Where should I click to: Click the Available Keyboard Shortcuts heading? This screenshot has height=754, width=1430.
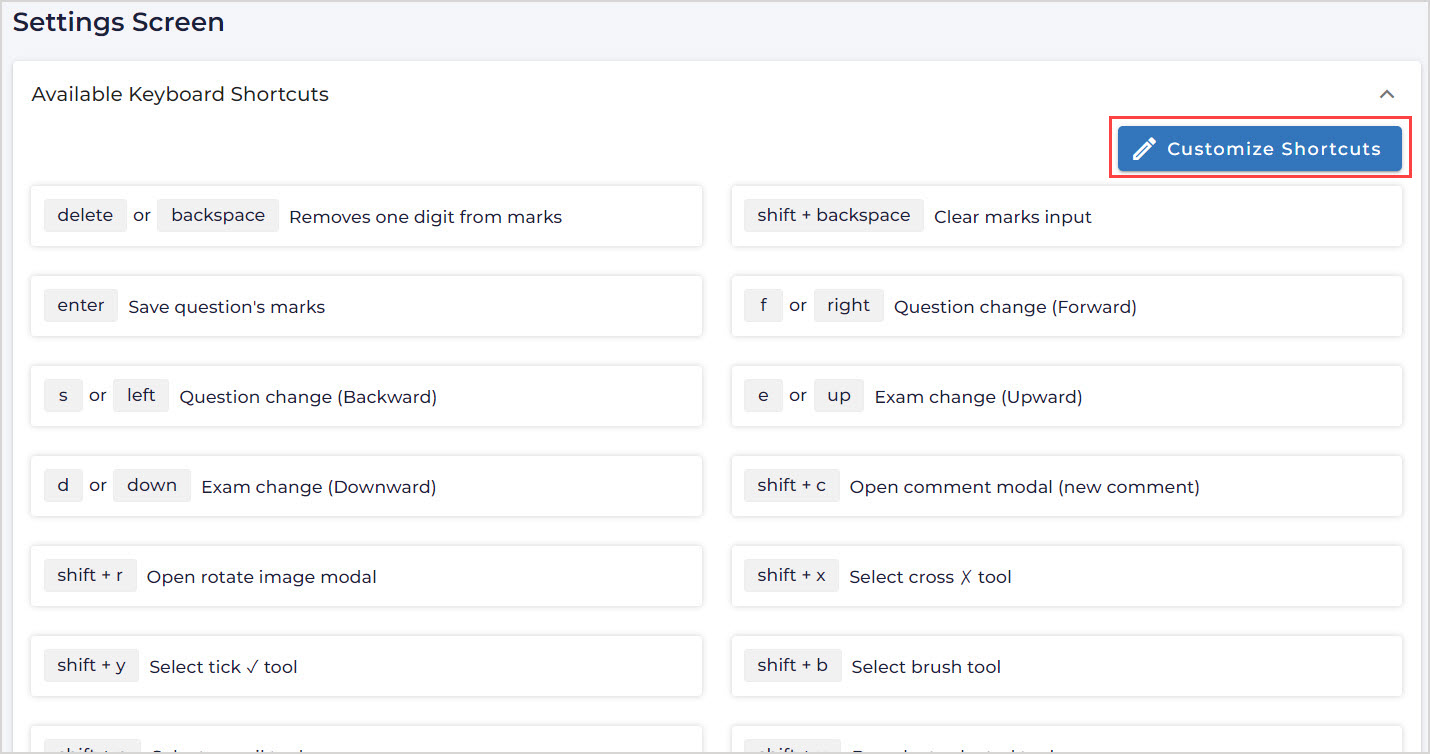pos(180,94)
